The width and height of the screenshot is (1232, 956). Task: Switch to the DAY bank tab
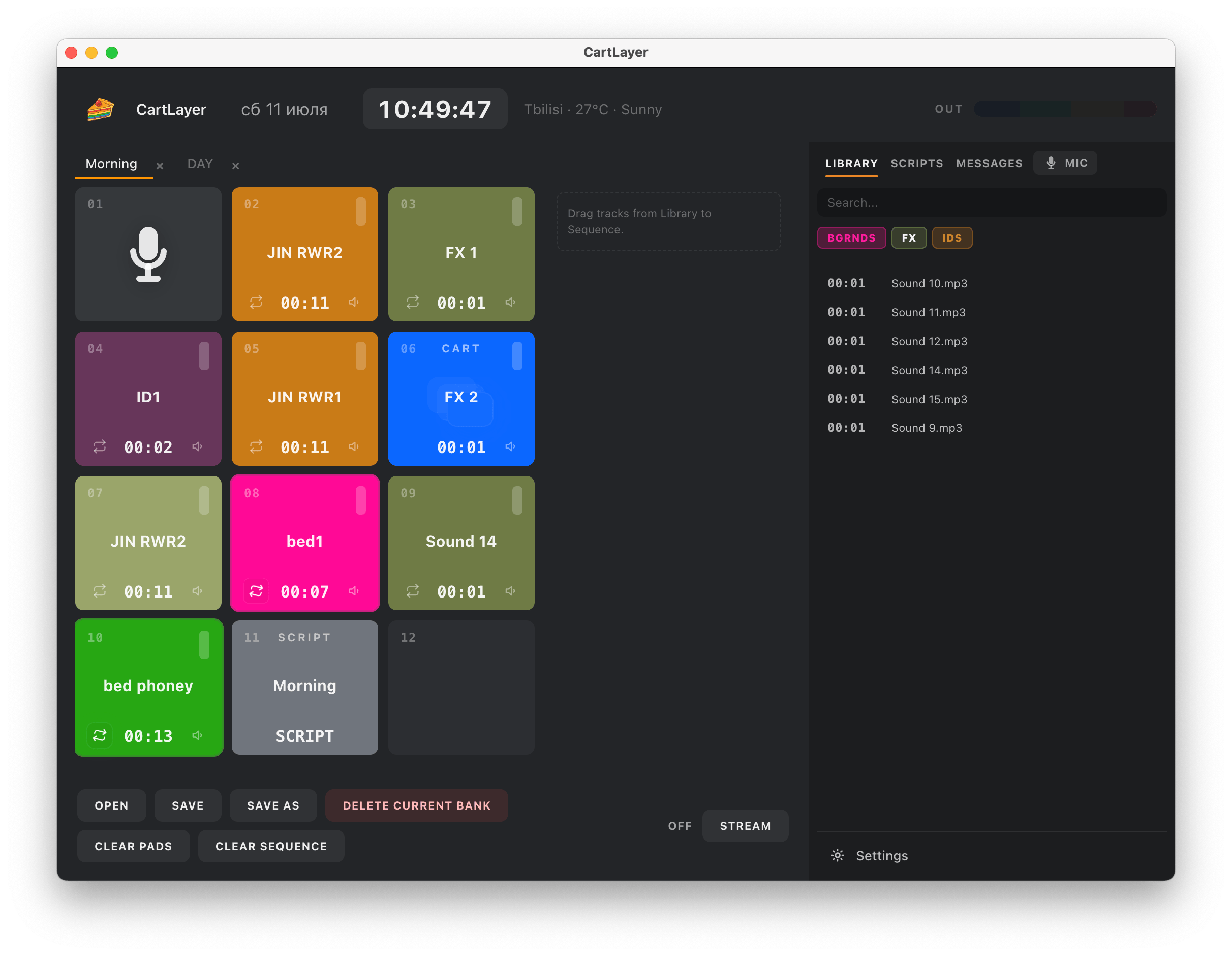(x=200, y=164)
